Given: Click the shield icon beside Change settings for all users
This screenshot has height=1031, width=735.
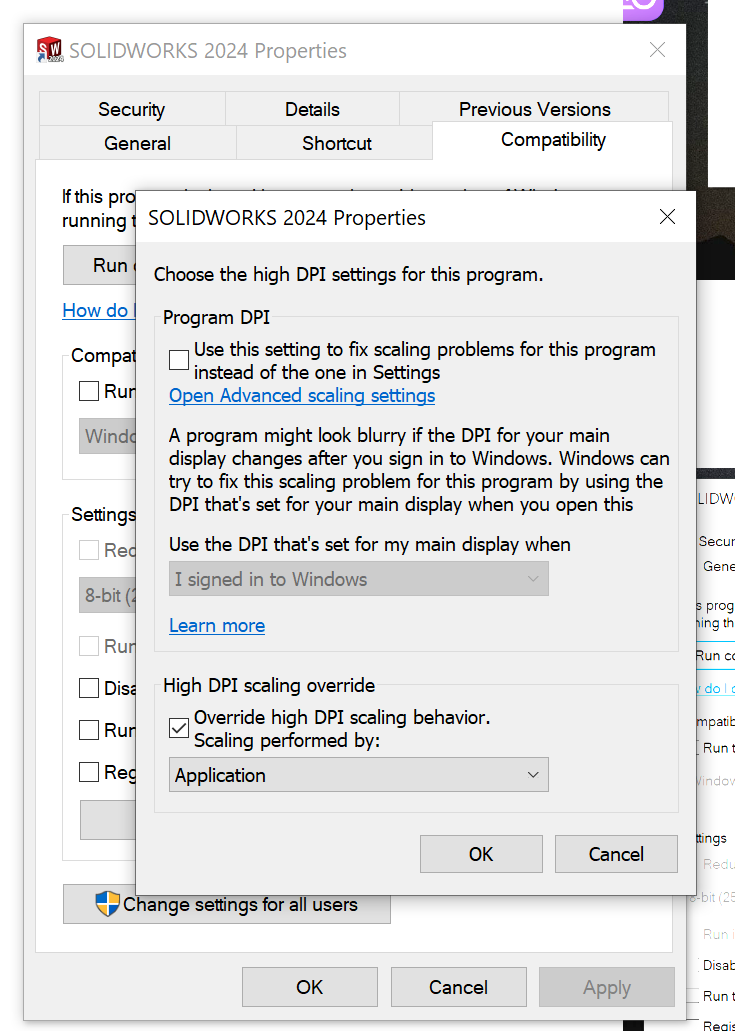Looking at the screenshot, I should (x=107, y=904).
